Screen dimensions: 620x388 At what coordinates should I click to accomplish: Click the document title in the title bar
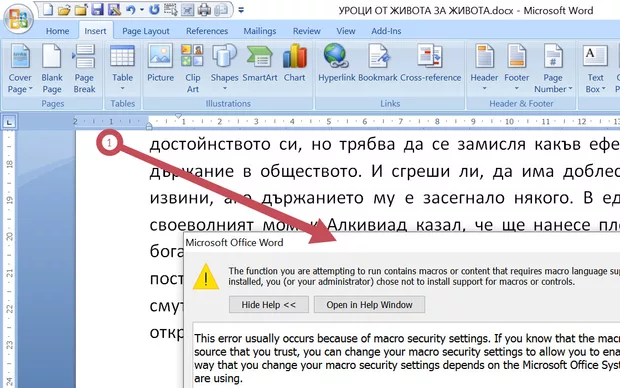point(465,10)
